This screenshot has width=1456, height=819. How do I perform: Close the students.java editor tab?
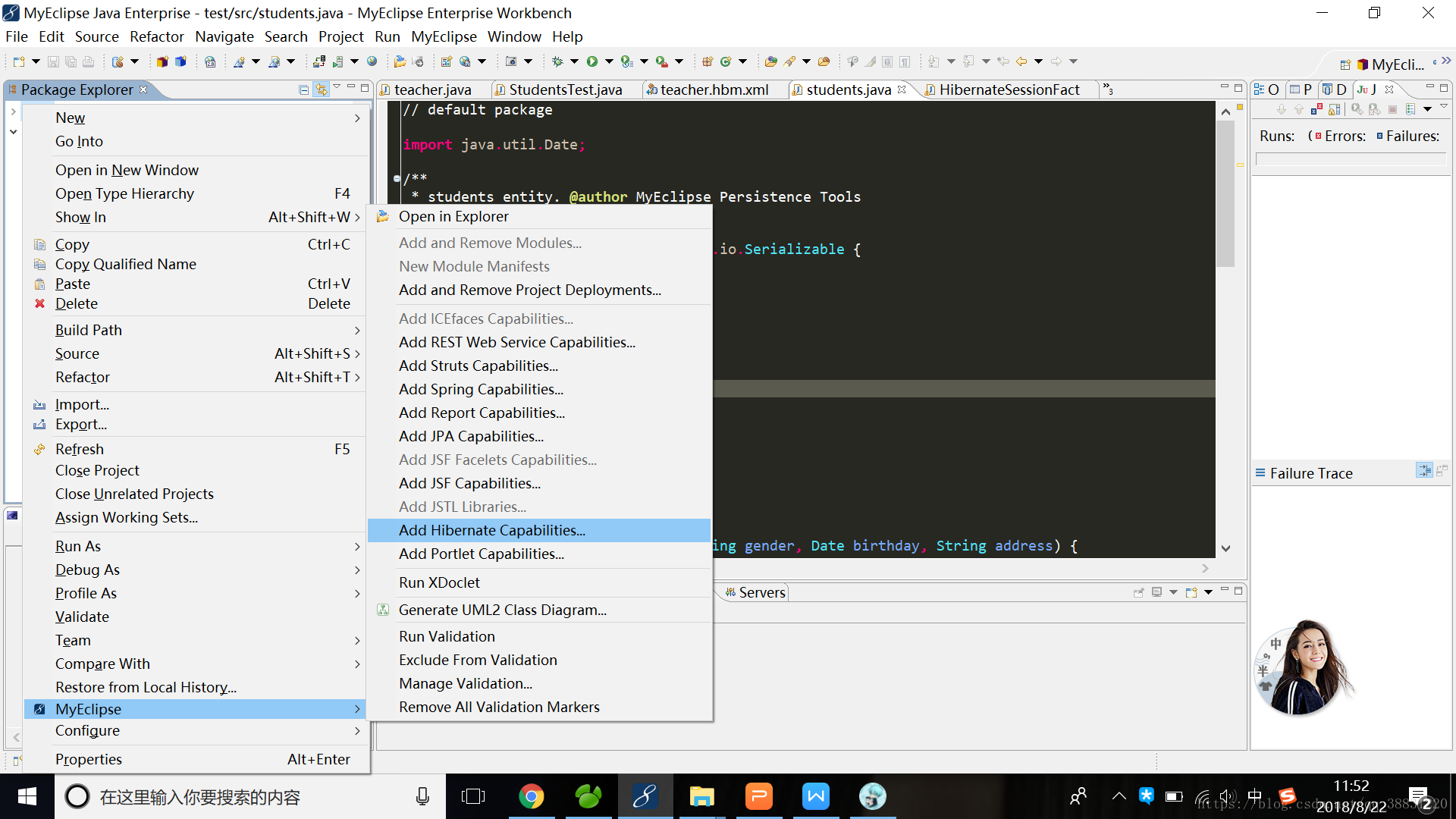pos(902,89)
